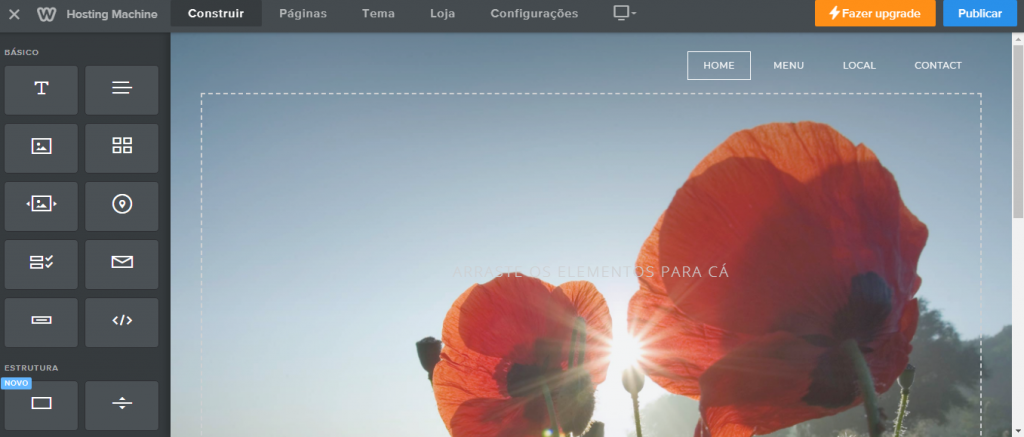This screenshot has width=1024, height=437.
Task: Choose the Contact Form element
Action: pyautogui.click(x=41, y=265)
